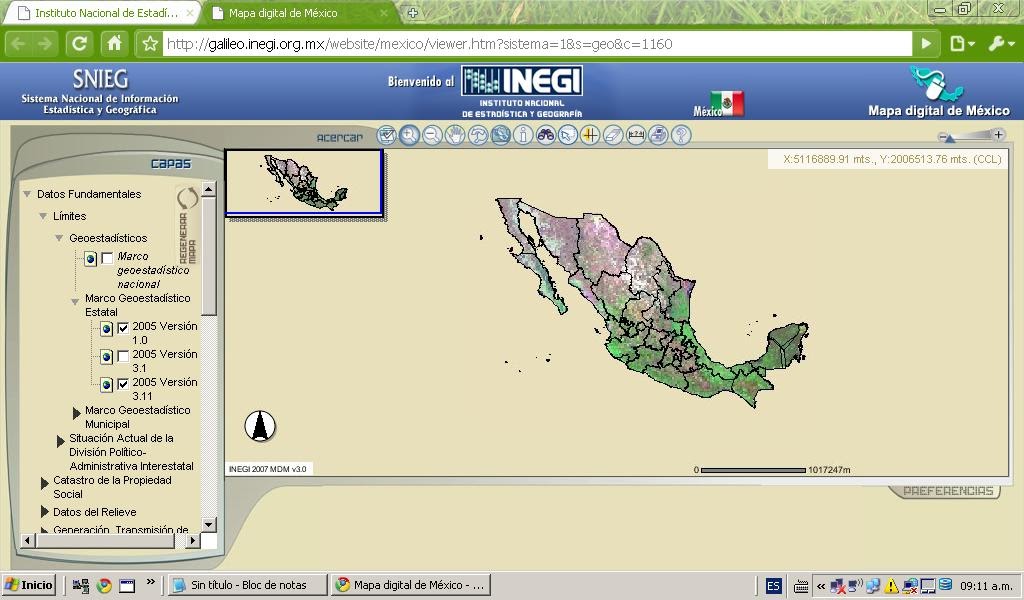Expand Datos del Relieve node
The width and height of the screenshot is (1024, 600).
(44, 511)
